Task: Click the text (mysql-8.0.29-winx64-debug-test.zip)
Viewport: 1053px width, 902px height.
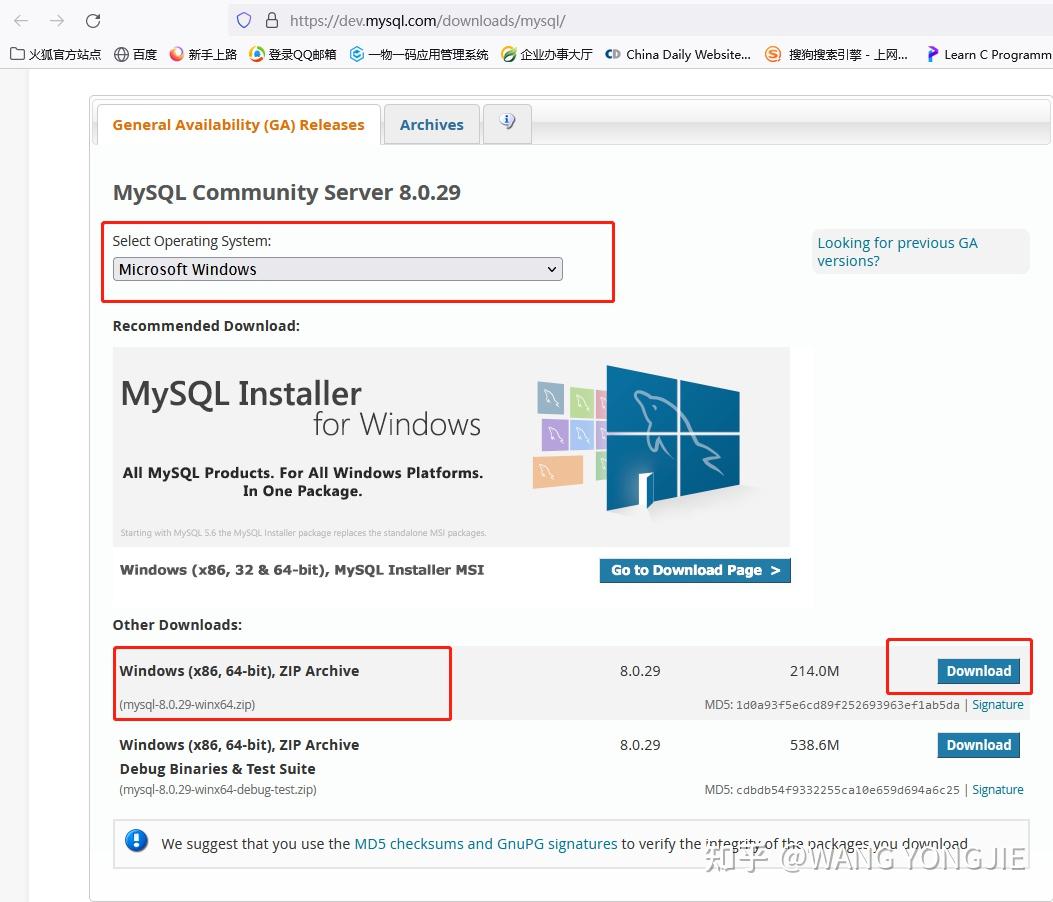Action: tap(218, 790)
